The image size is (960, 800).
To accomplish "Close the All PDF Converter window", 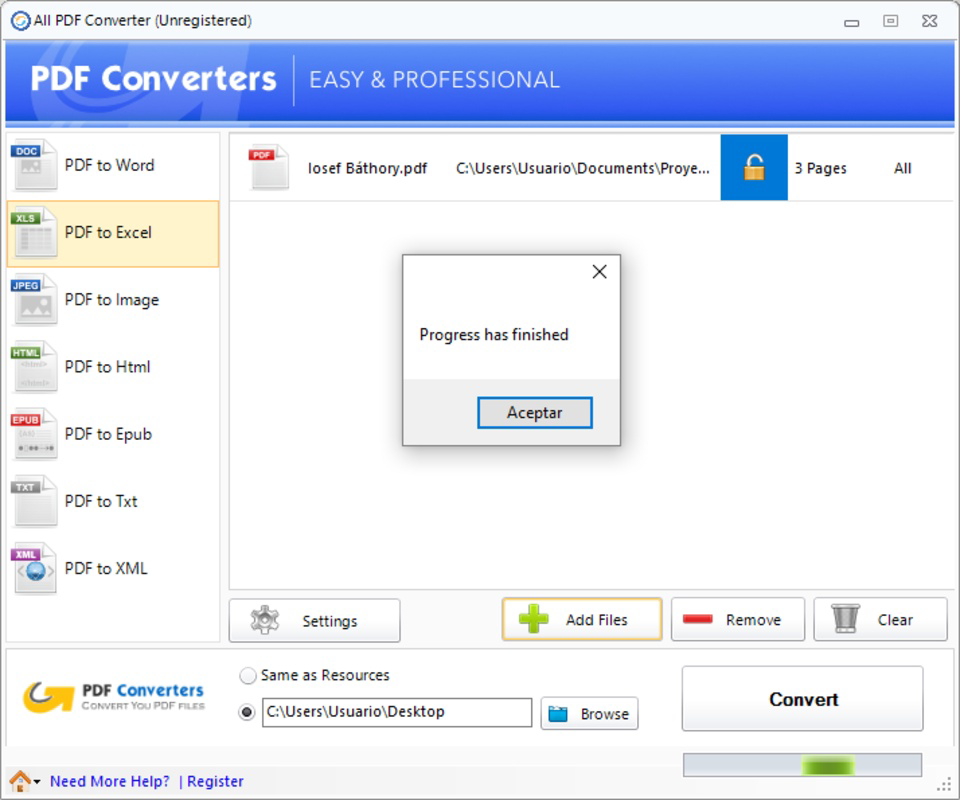I will click(x=929, y=21).
